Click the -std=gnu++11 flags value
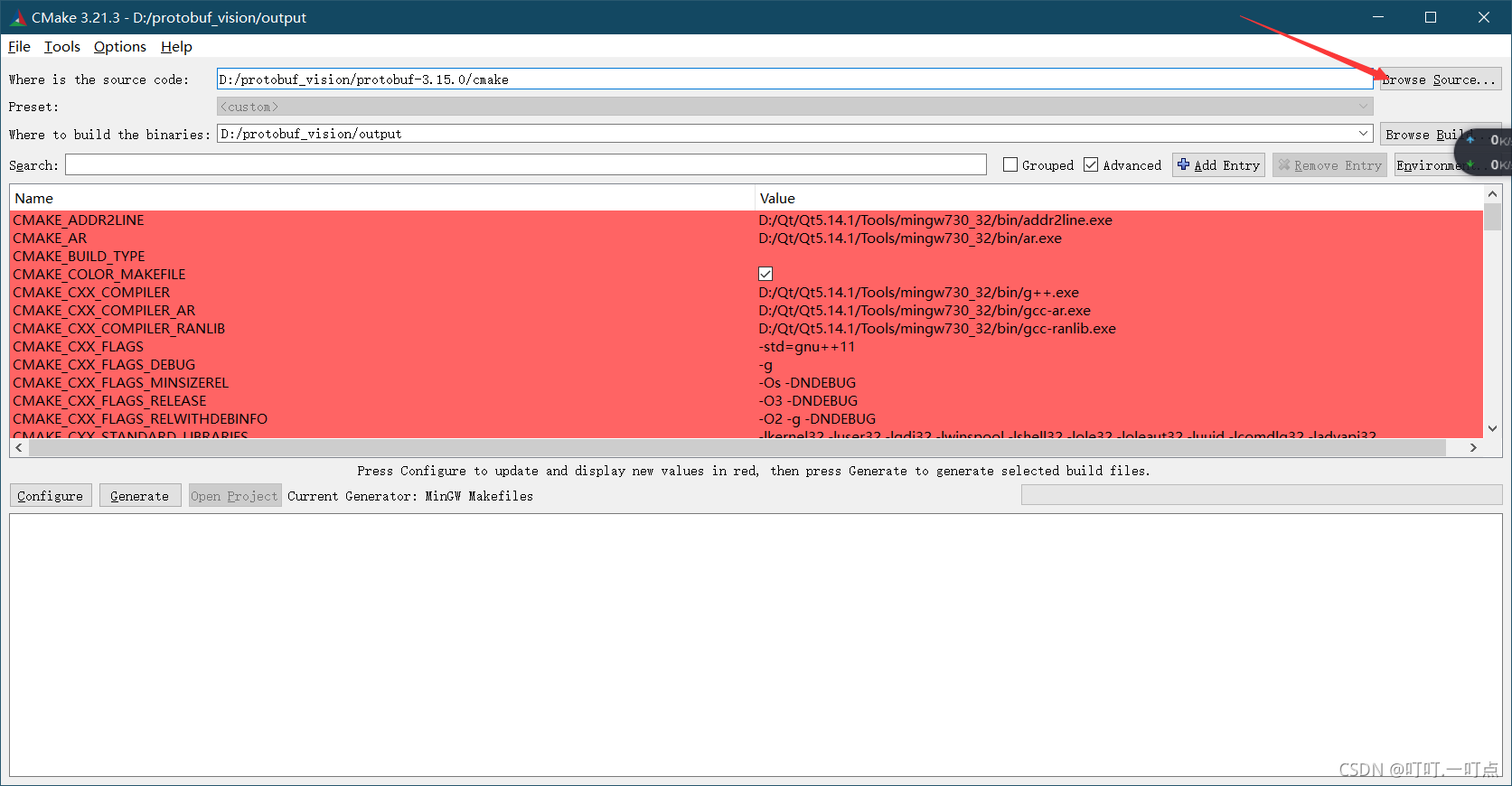This screenshot has height=786, width=1512. click(806, 347)
